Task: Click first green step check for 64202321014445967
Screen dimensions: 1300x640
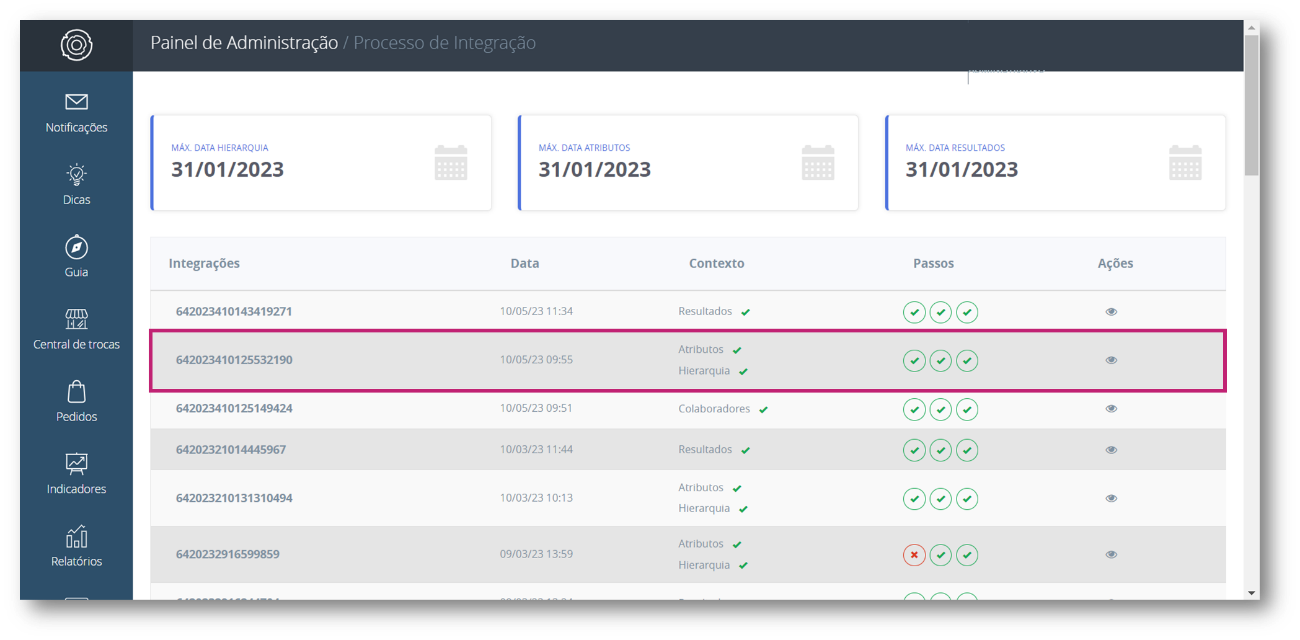Action: pos(914,450)
